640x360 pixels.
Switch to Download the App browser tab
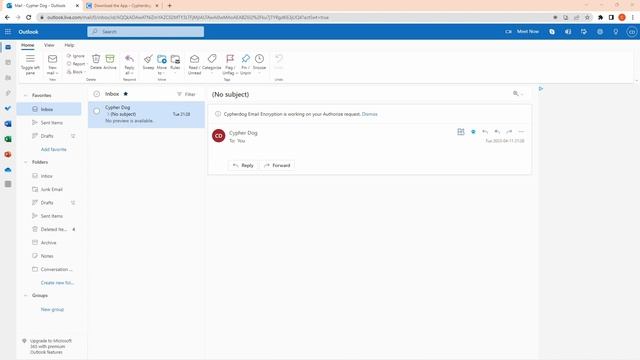[x=122, y=6]
